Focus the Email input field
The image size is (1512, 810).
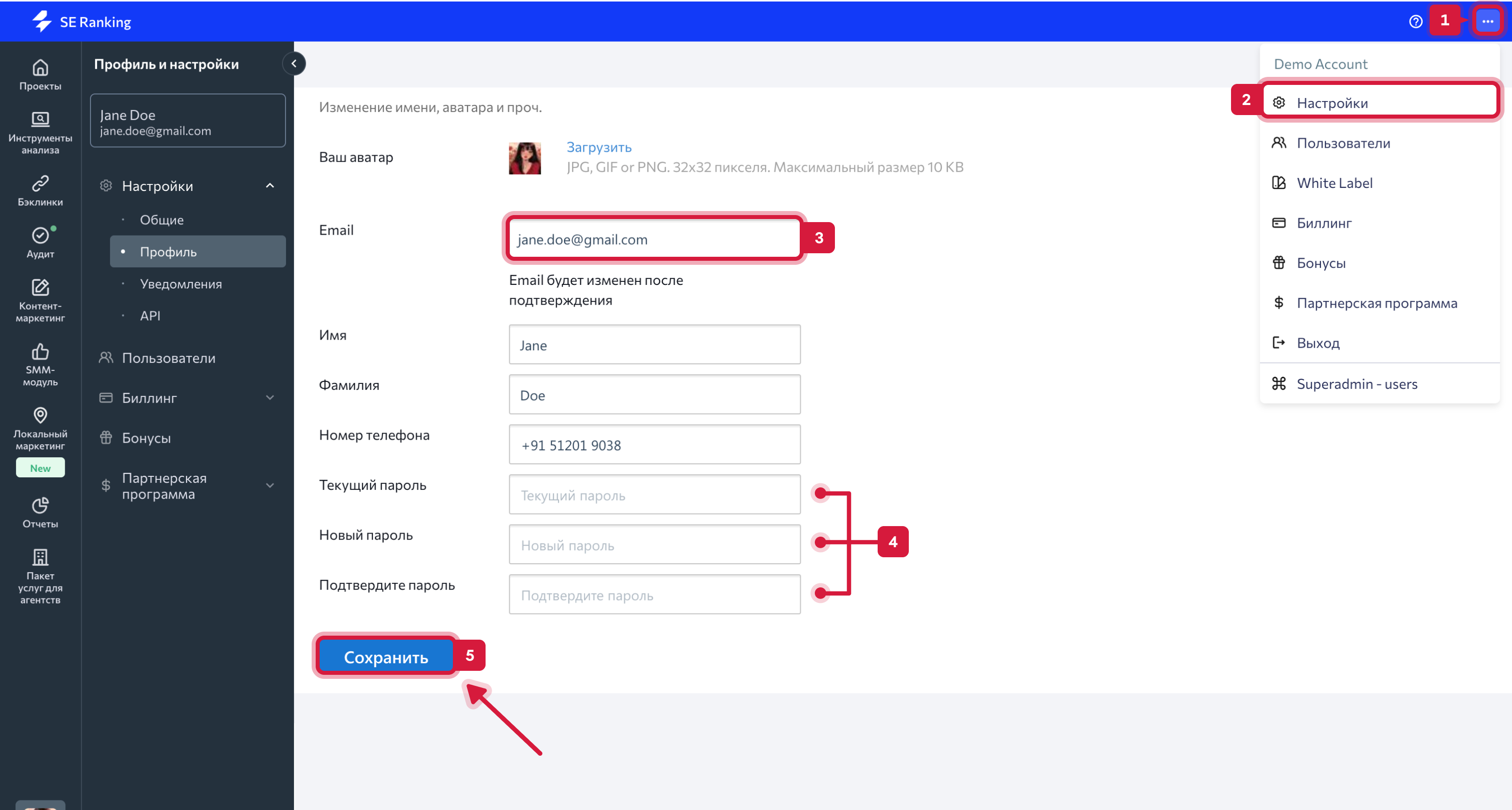click(654, 238)
